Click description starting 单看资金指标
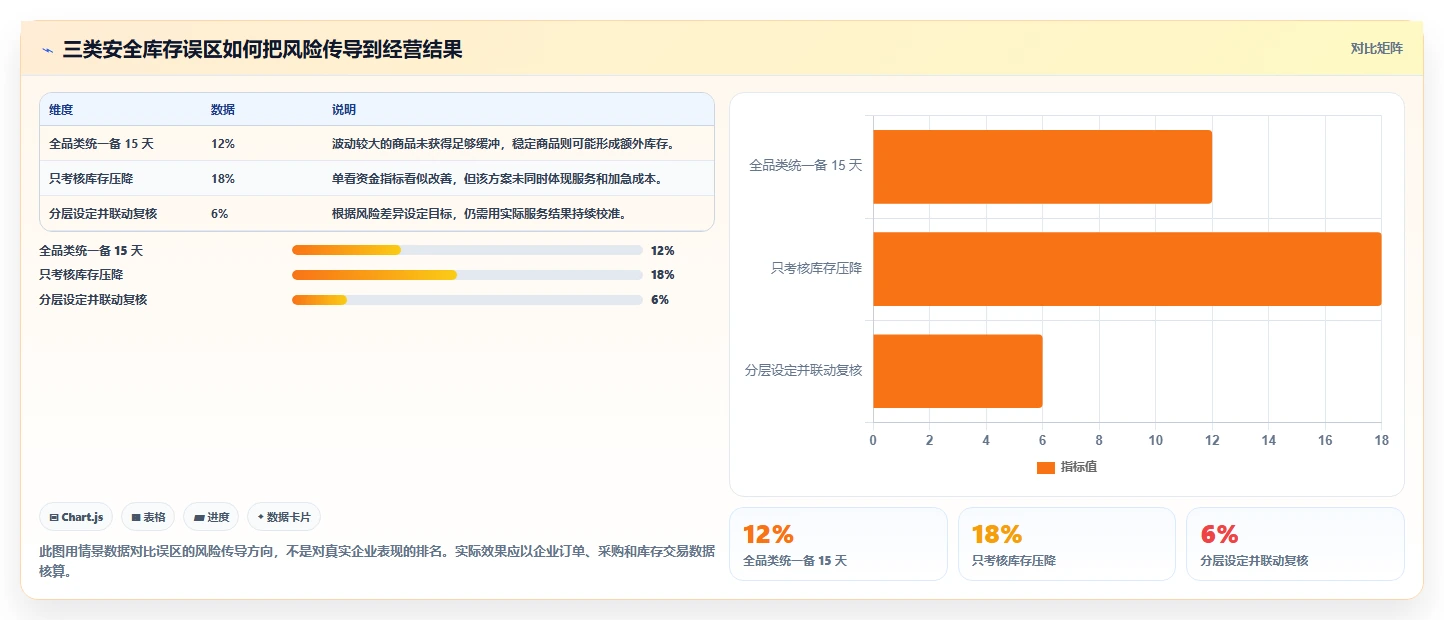 (497, 178)
